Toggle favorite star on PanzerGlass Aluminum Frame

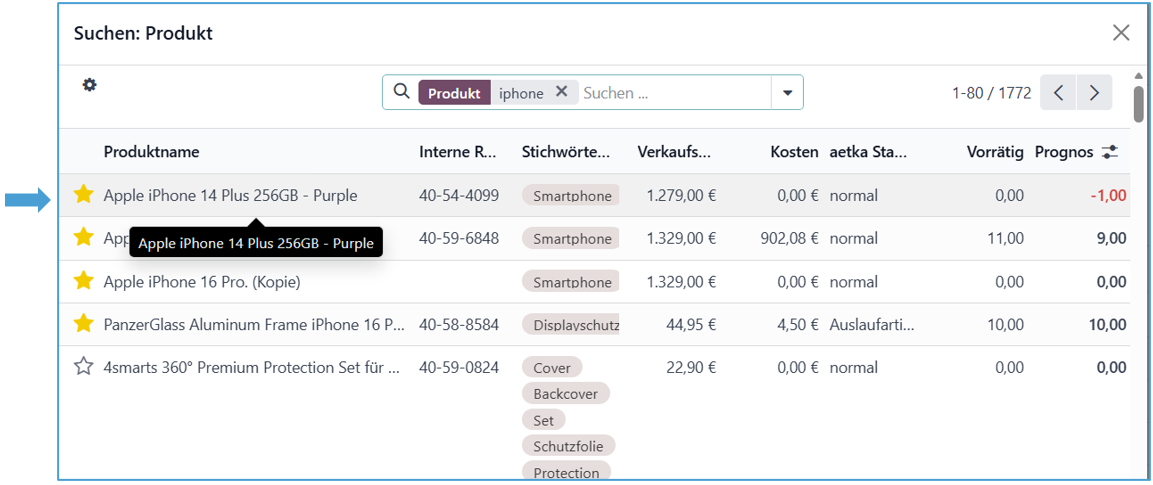click(83, 324)
